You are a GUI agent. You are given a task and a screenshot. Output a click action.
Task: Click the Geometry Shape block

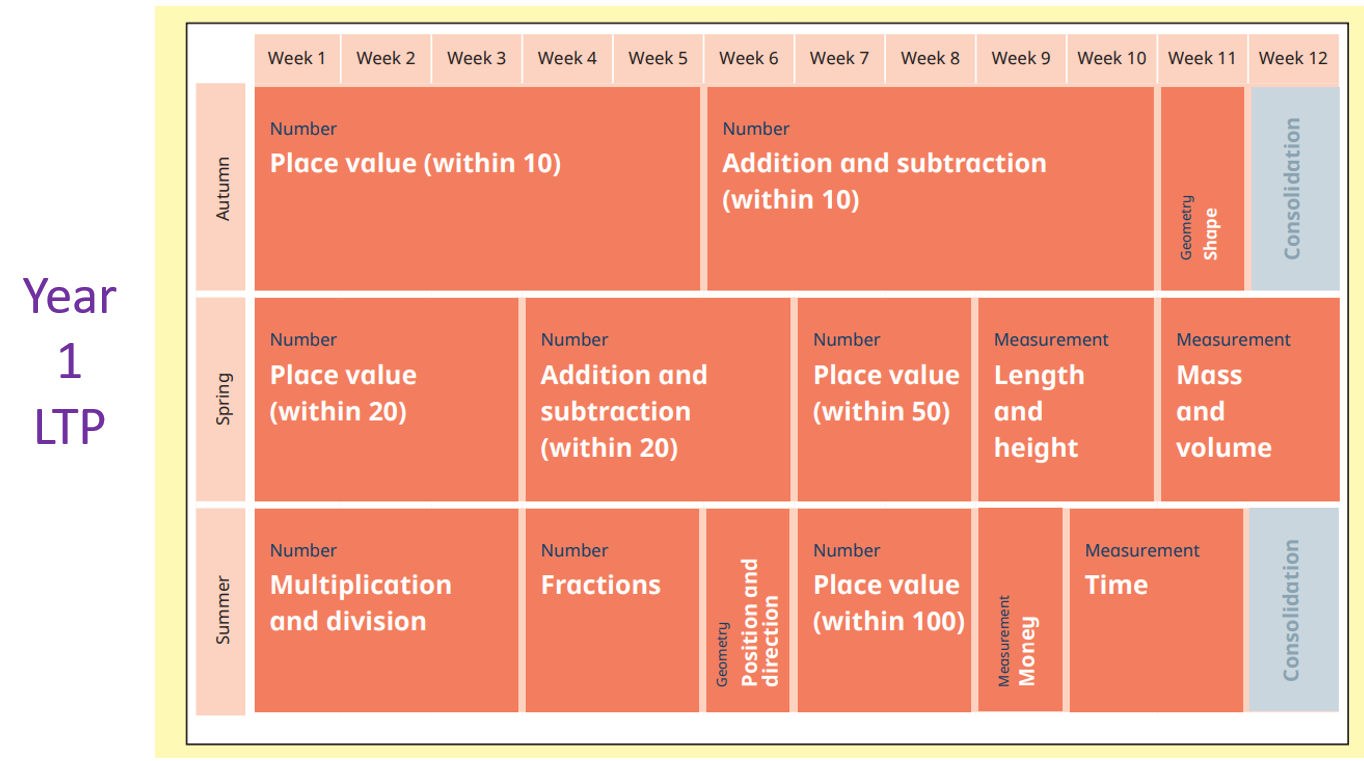pyautogui.click(x=1202, y=188)
